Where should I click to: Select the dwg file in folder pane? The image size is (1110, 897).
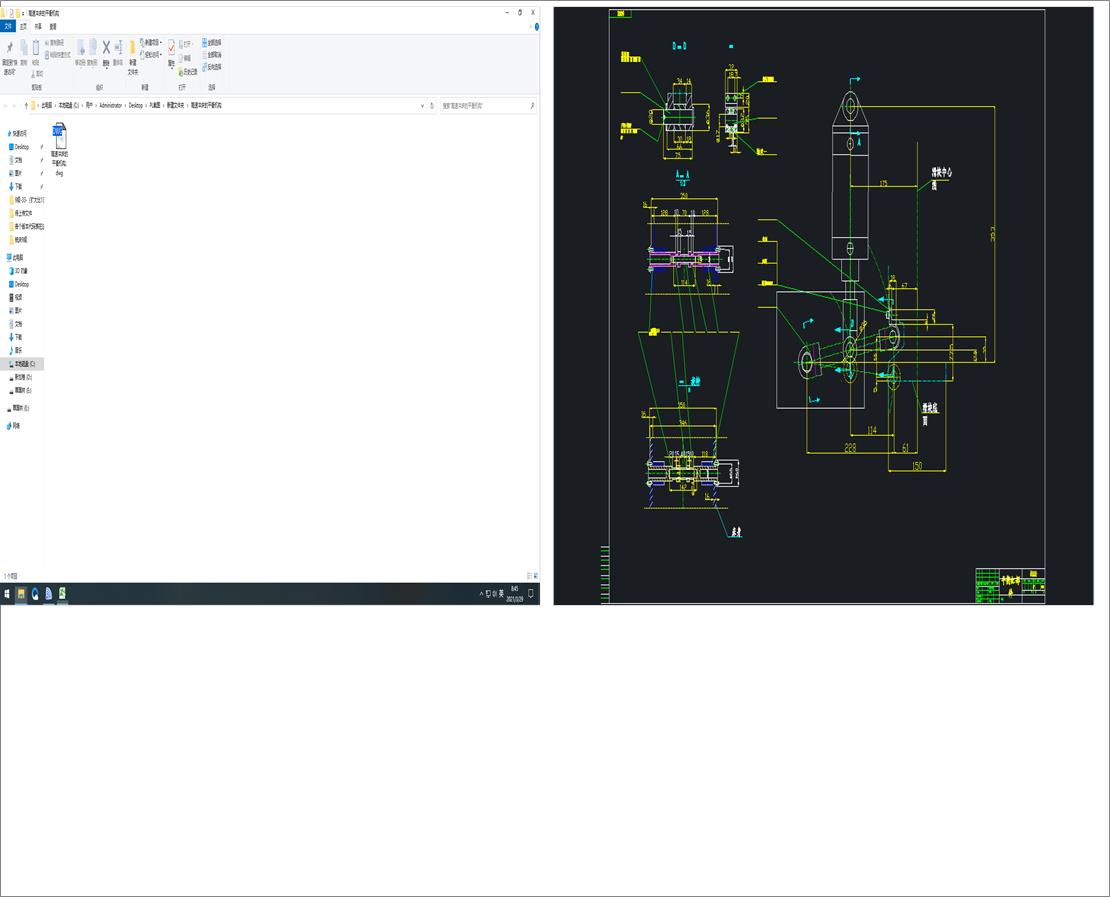59,149
